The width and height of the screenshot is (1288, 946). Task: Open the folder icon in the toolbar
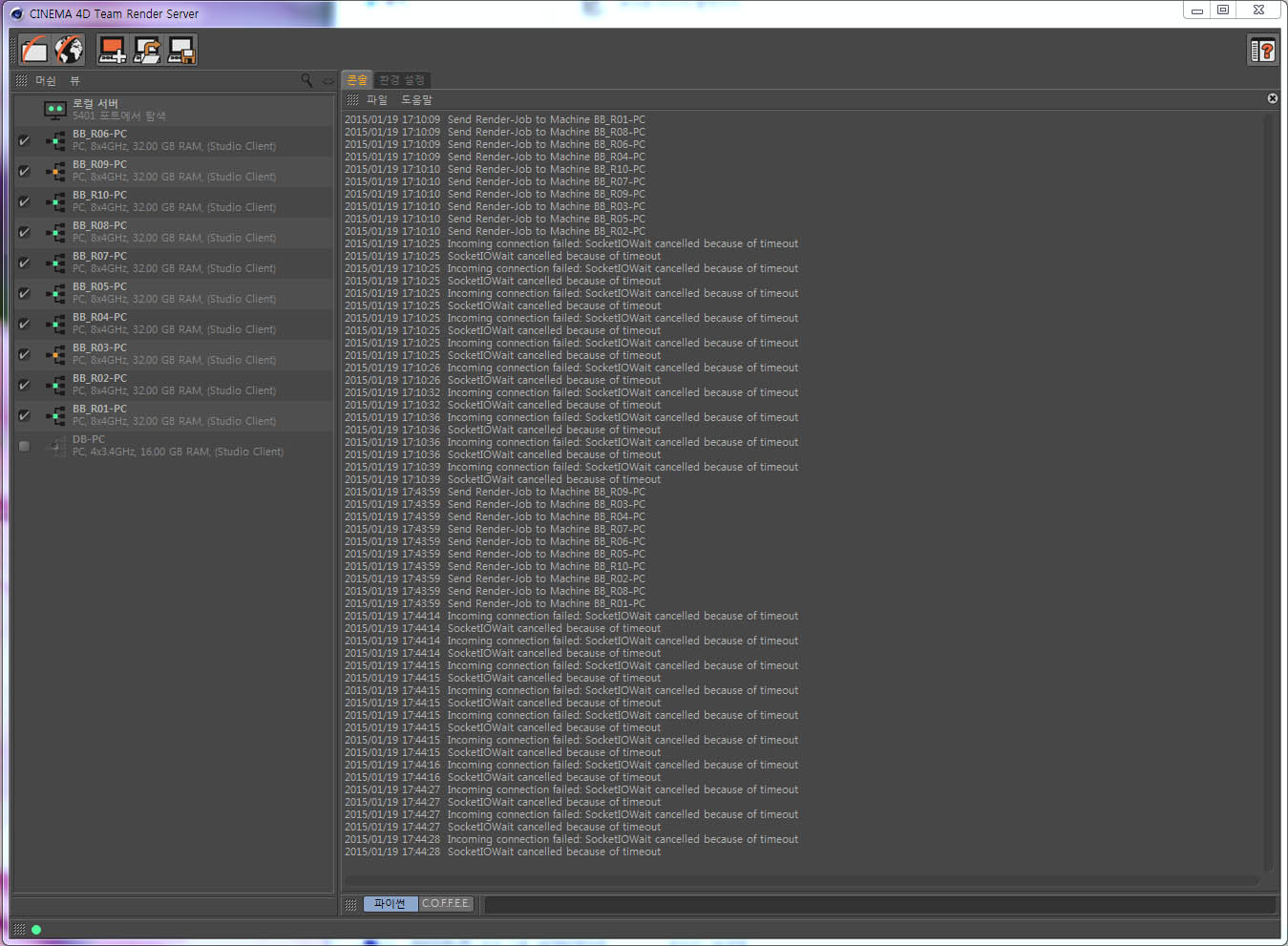click(x=35, y=50)
